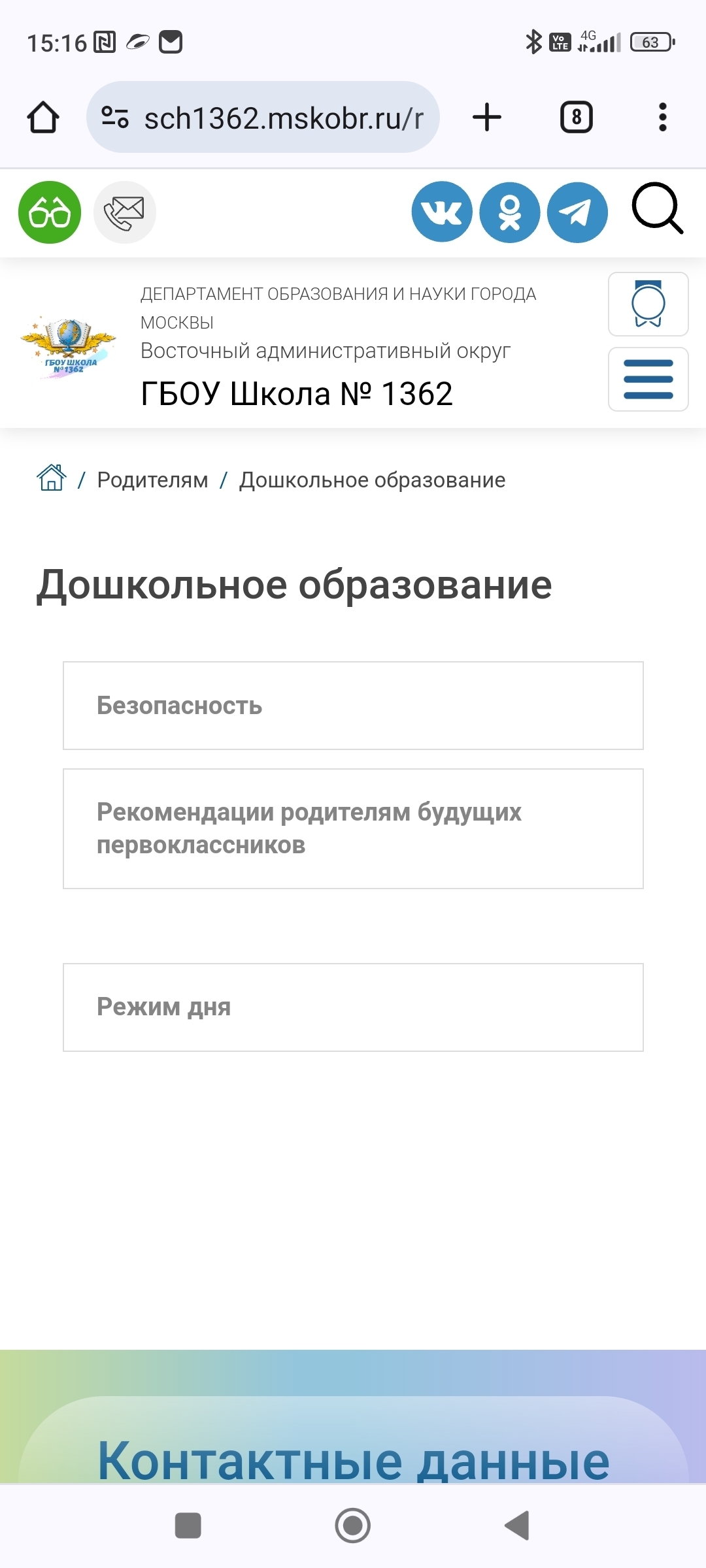Tap the contact phone and mail icon
Image resolution: width=706 pixels, height=1568 pixels.
point(124,212)
